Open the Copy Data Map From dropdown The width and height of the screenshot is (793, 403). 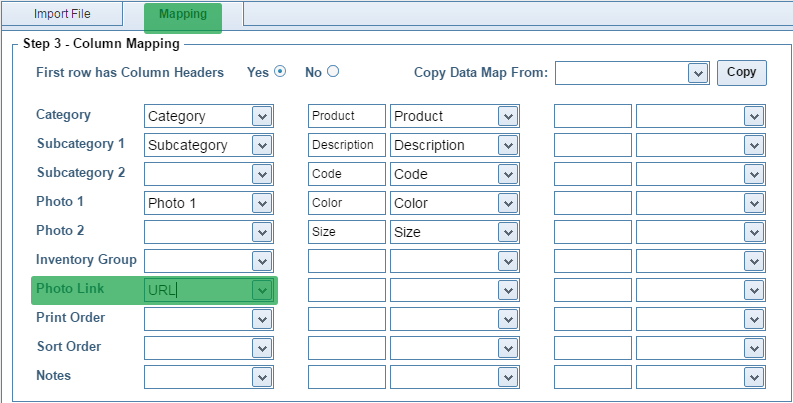tap(697, 73)
